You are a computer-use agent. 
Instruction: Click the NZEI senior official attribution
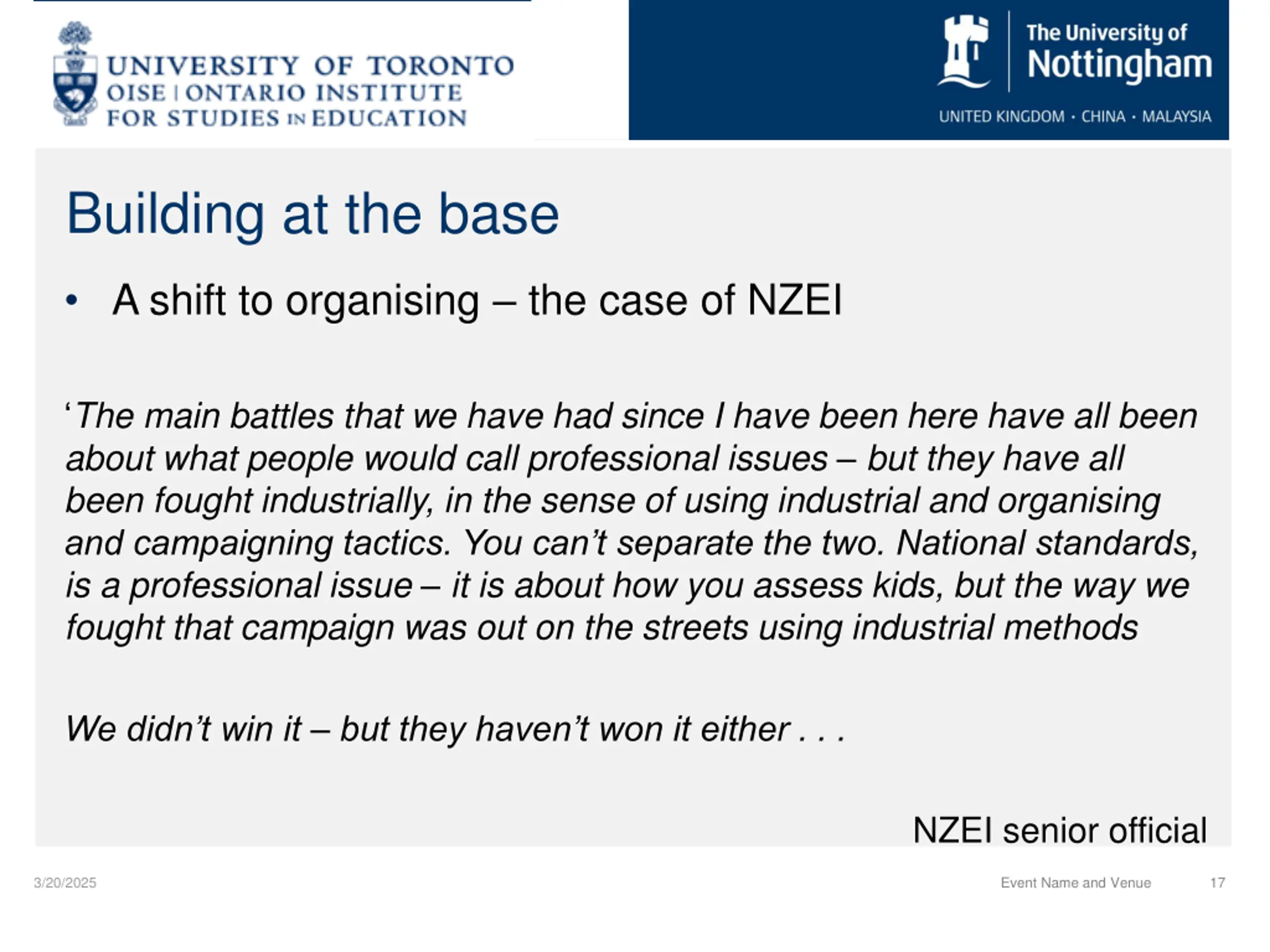click(1060, 831)
